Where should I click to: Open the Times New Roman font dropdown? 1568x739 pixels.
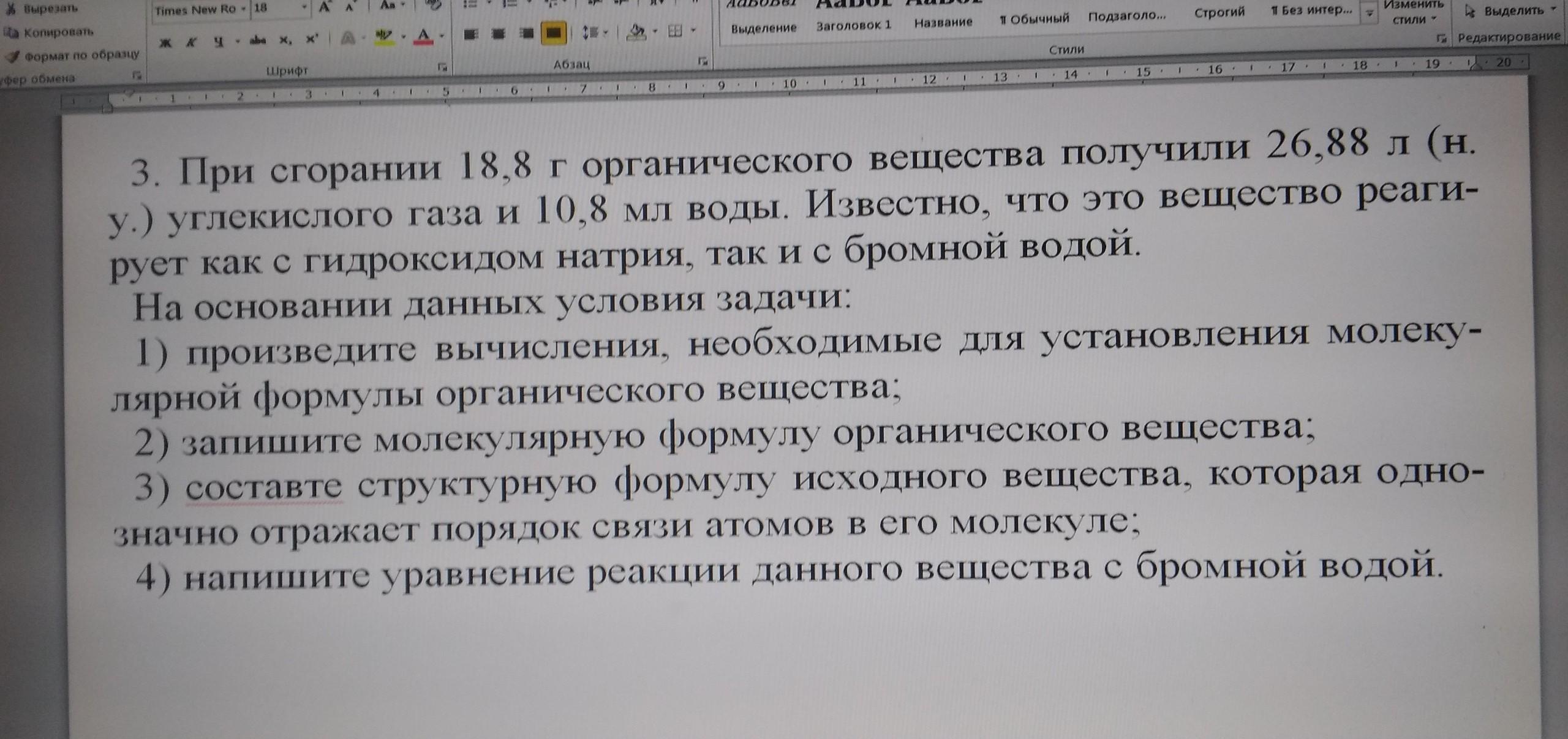pyautogui.click(x=243, y=9)
